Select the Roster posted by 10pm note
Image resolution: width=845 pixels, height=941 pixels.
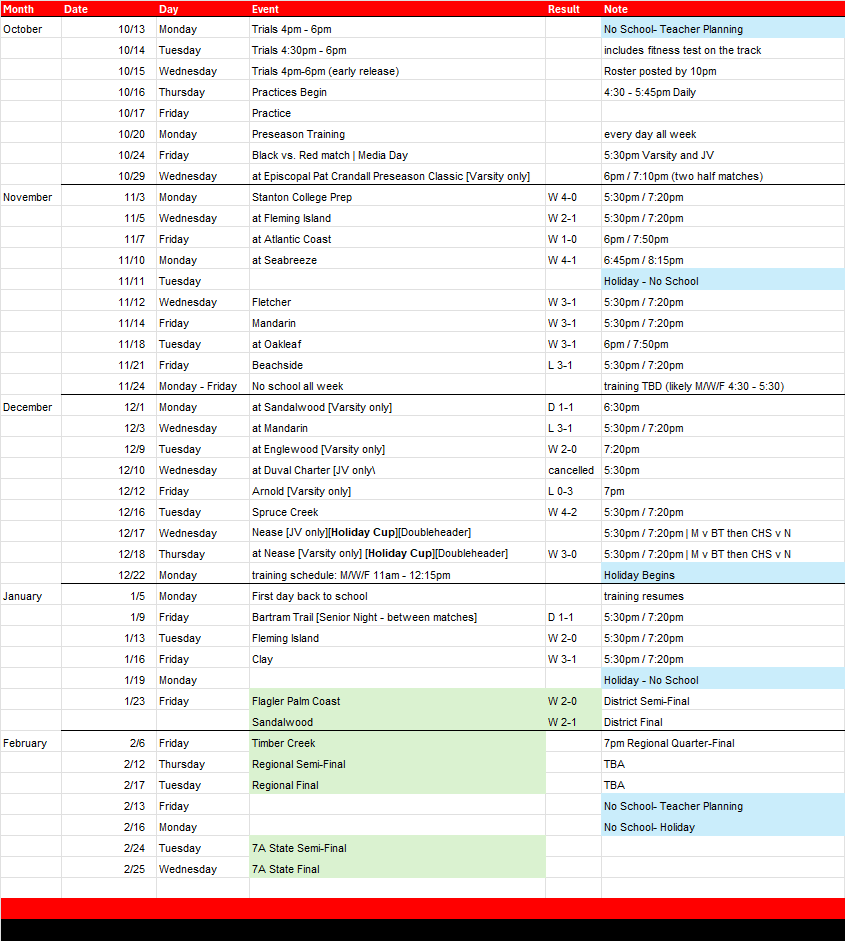660,72
